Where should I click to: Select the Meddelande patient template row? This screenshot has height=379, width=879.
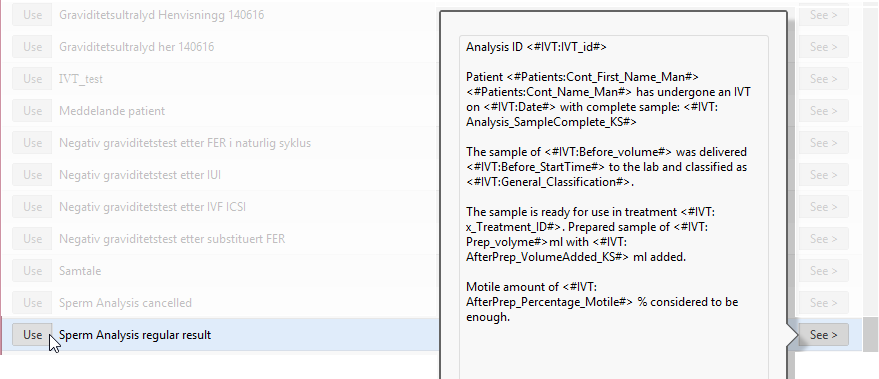pyautogui.click(x=432, y=111)
